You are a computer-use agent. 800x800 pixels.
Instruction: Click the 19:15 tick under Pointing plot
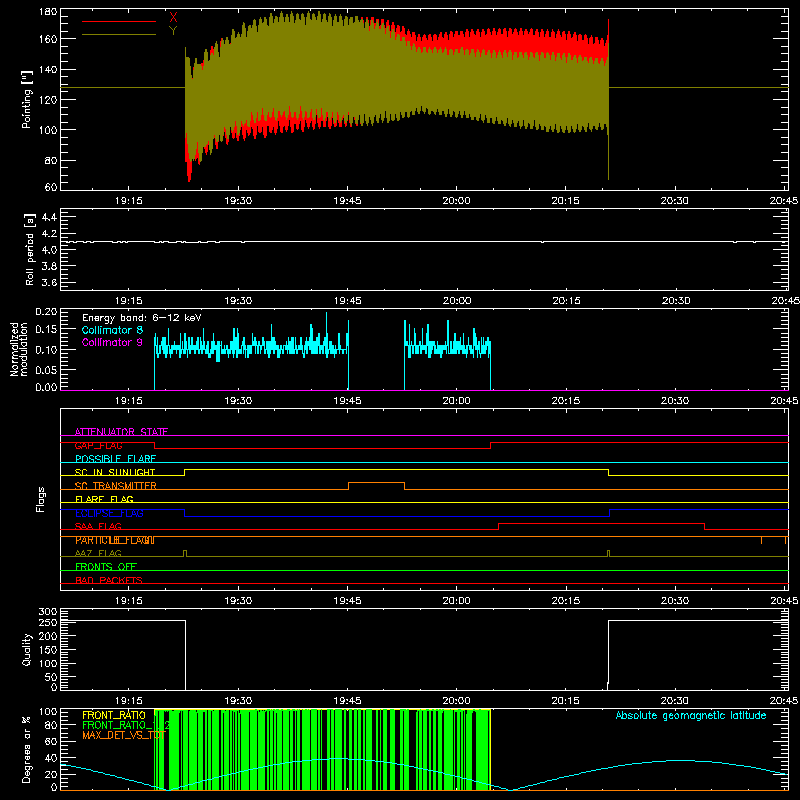tap(129, 201)
